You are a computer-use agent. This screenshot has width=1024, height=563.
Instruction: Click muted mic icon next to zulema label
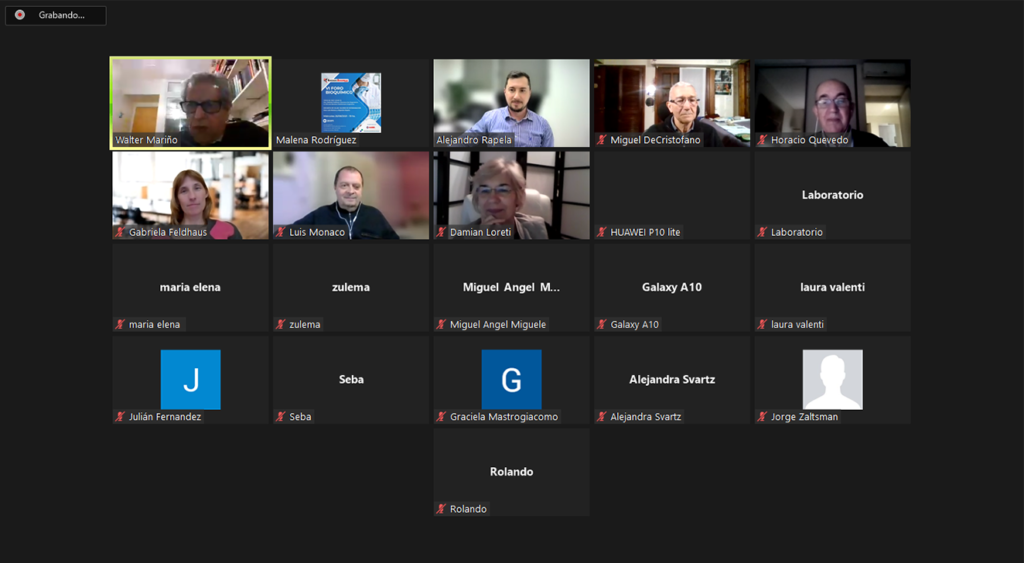coord(281,324)
